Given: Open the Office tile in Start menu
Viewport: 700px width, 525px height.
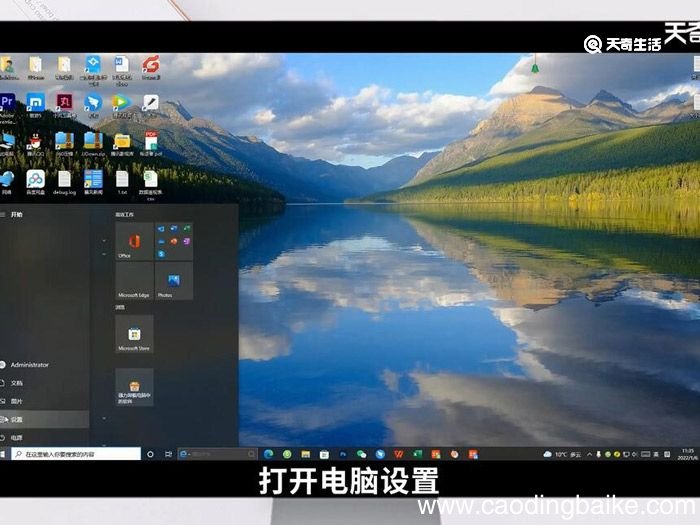Looking at the screenshot, I should tap(134, 242).
